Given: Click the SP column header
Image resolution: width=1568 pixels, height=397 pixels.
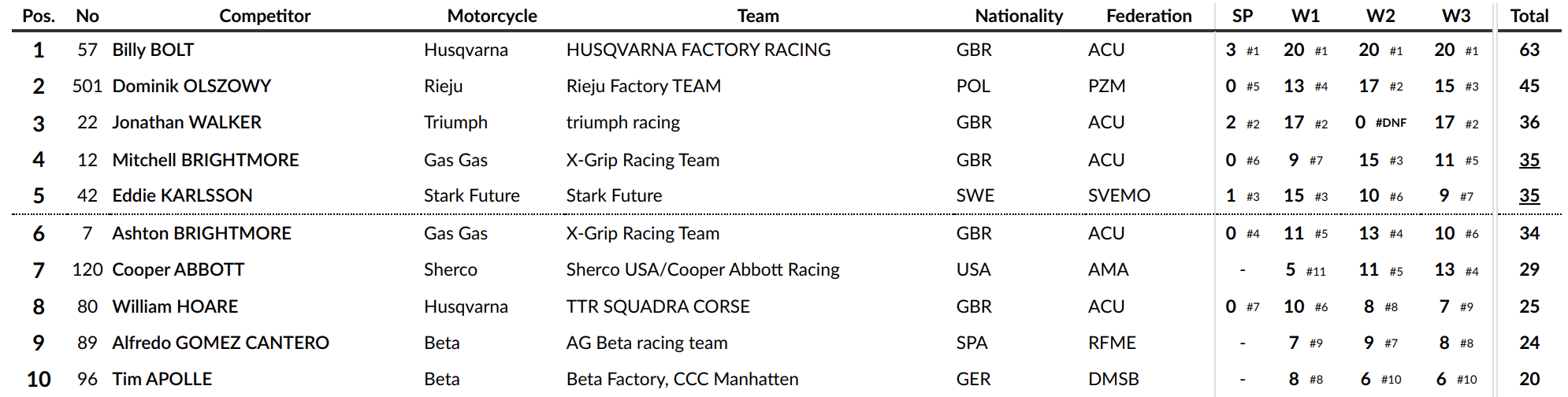Looking at the screenshot, I should point(1243,16).
